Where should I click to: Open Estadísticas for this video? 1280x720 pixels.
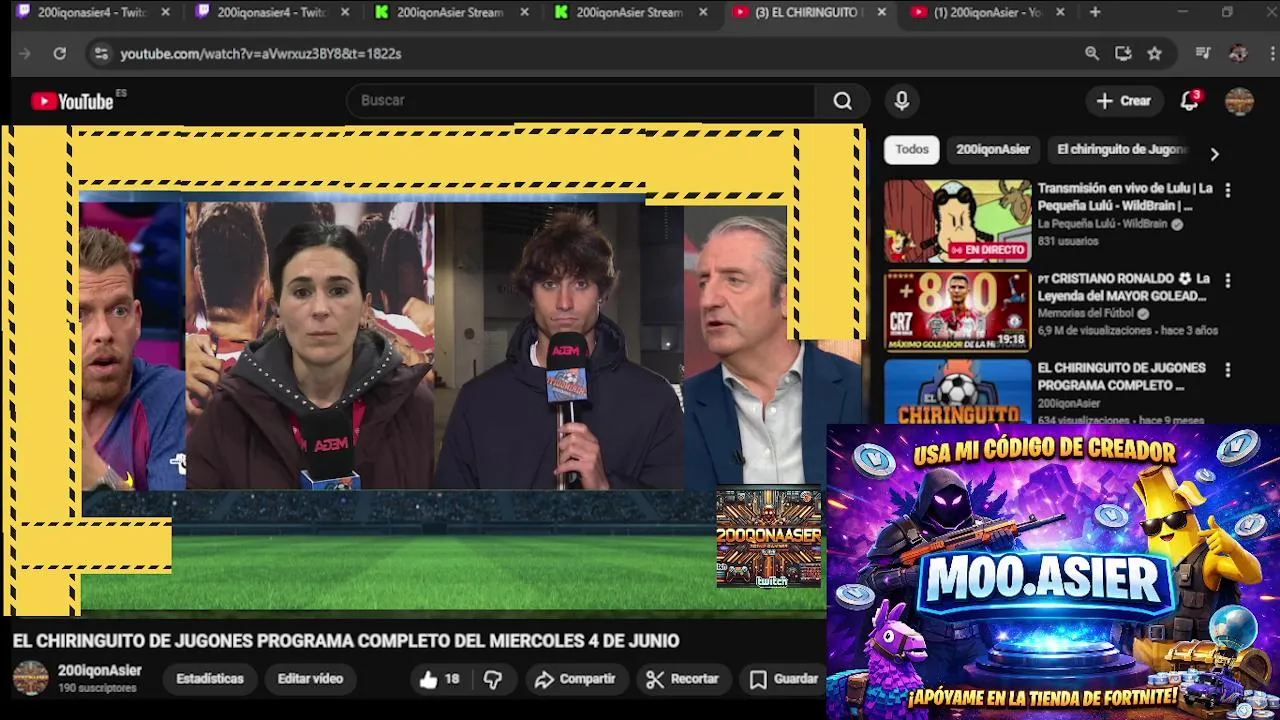coord(210,679)
